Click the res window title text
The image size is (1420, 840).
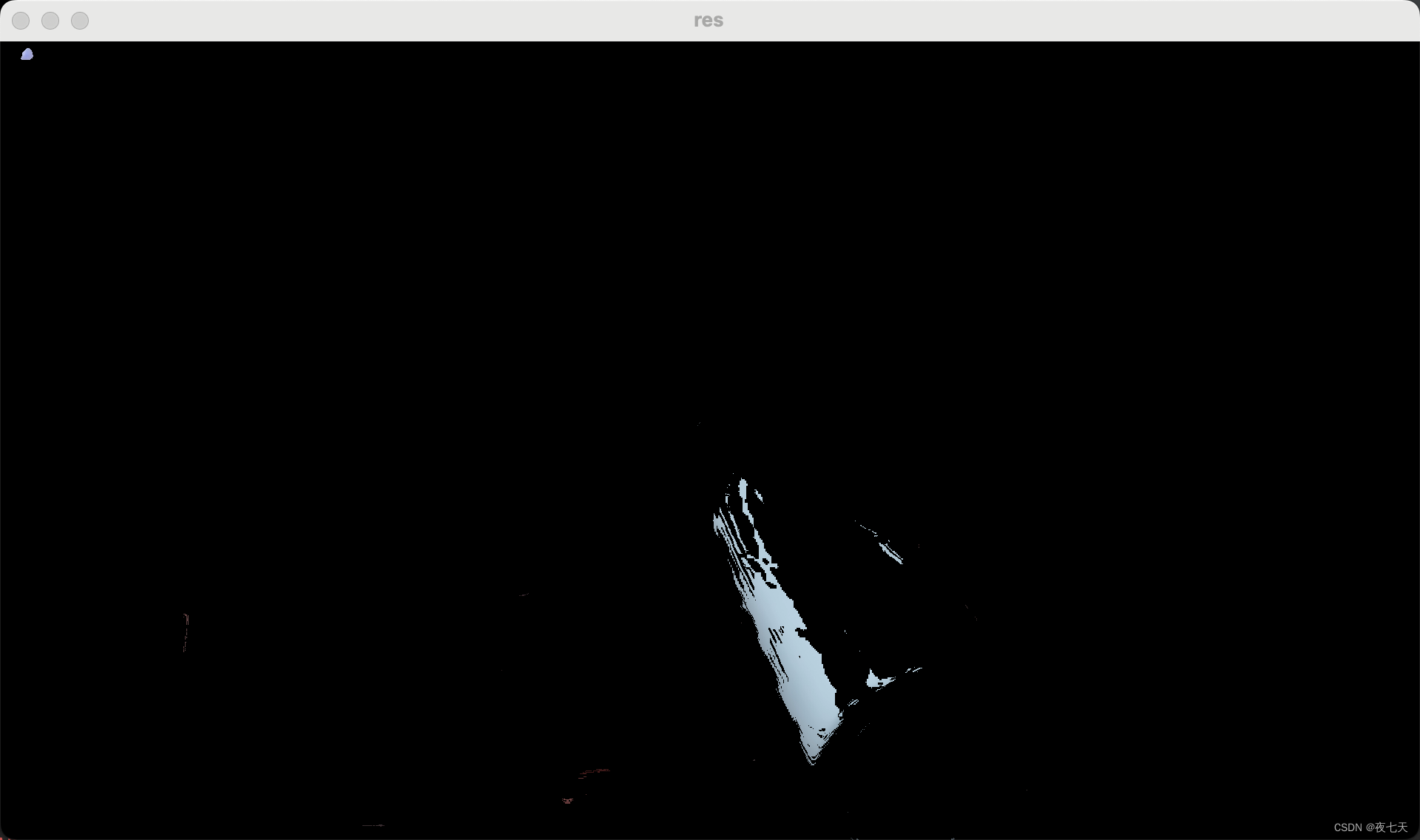[x=709, y=21]
